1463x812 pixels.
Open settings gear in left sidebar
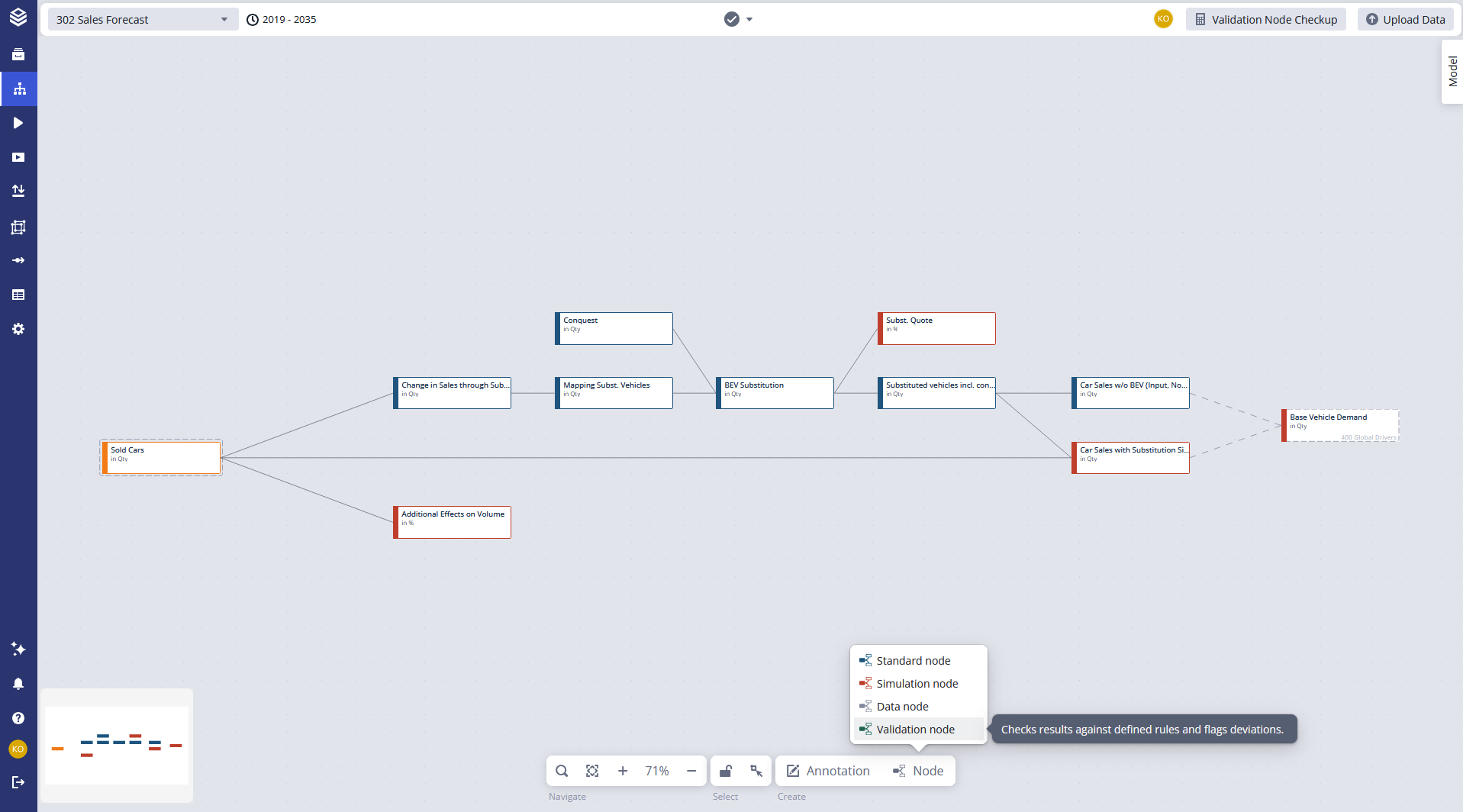18,329
